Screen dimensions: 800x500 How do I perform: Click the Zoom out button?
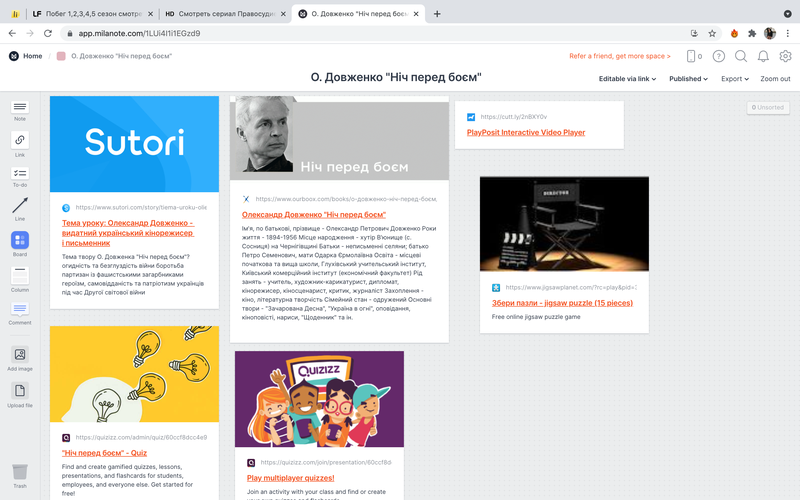[775, 79]
